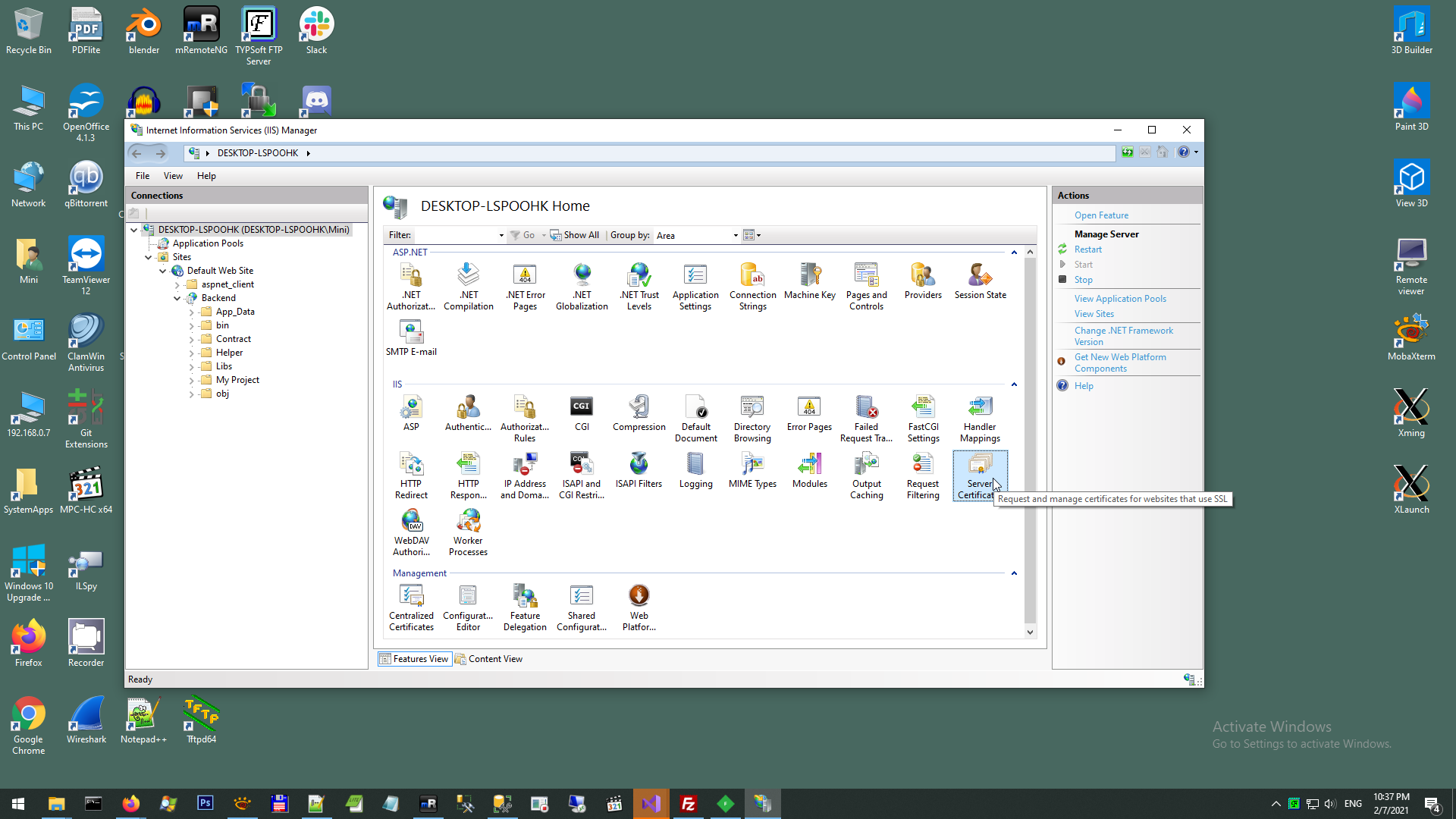This screenshot has height=819, width=1456.
Task: Collapse the ASP.NET group section
Action: pyautogui.click(x=1014, y=253)
